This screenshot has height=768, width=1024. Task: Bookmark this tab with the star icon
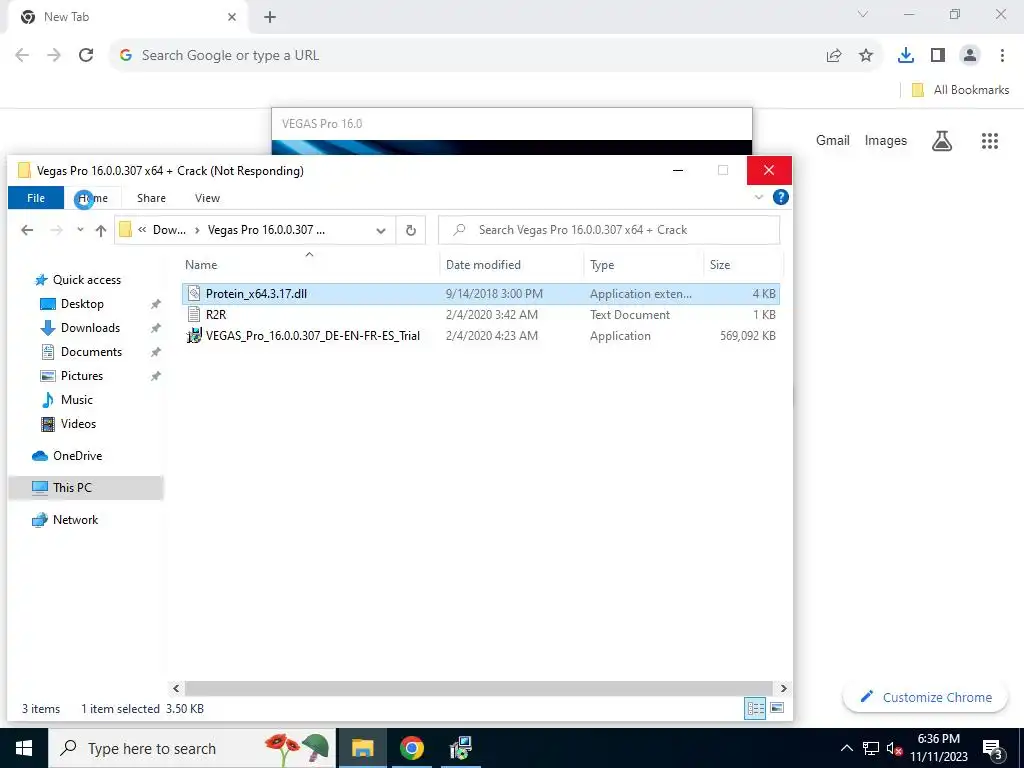[x=866, y=56]
